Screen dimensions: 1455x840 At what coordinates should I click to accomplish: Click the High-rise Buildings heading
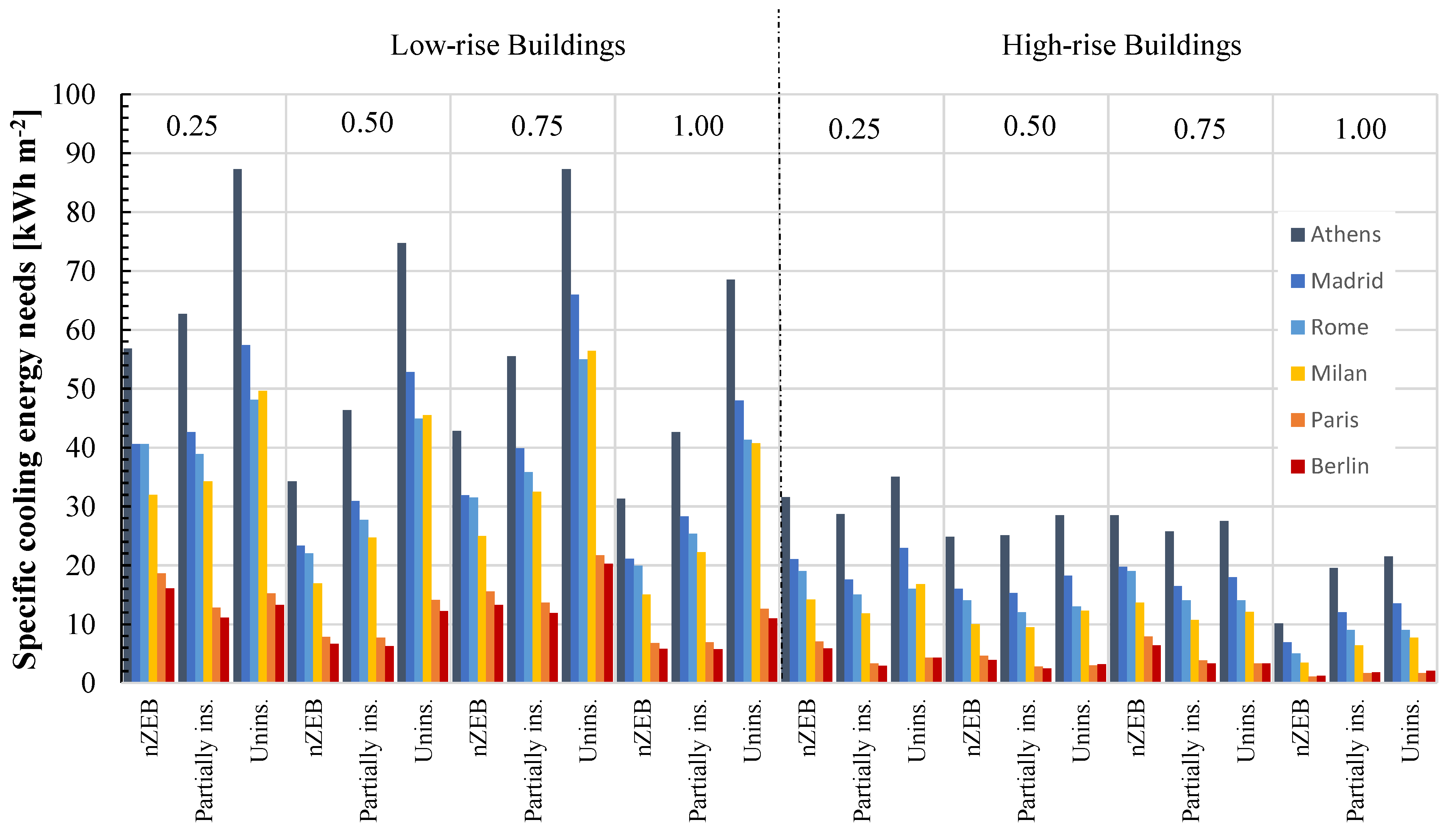[x=1121, y=45]
